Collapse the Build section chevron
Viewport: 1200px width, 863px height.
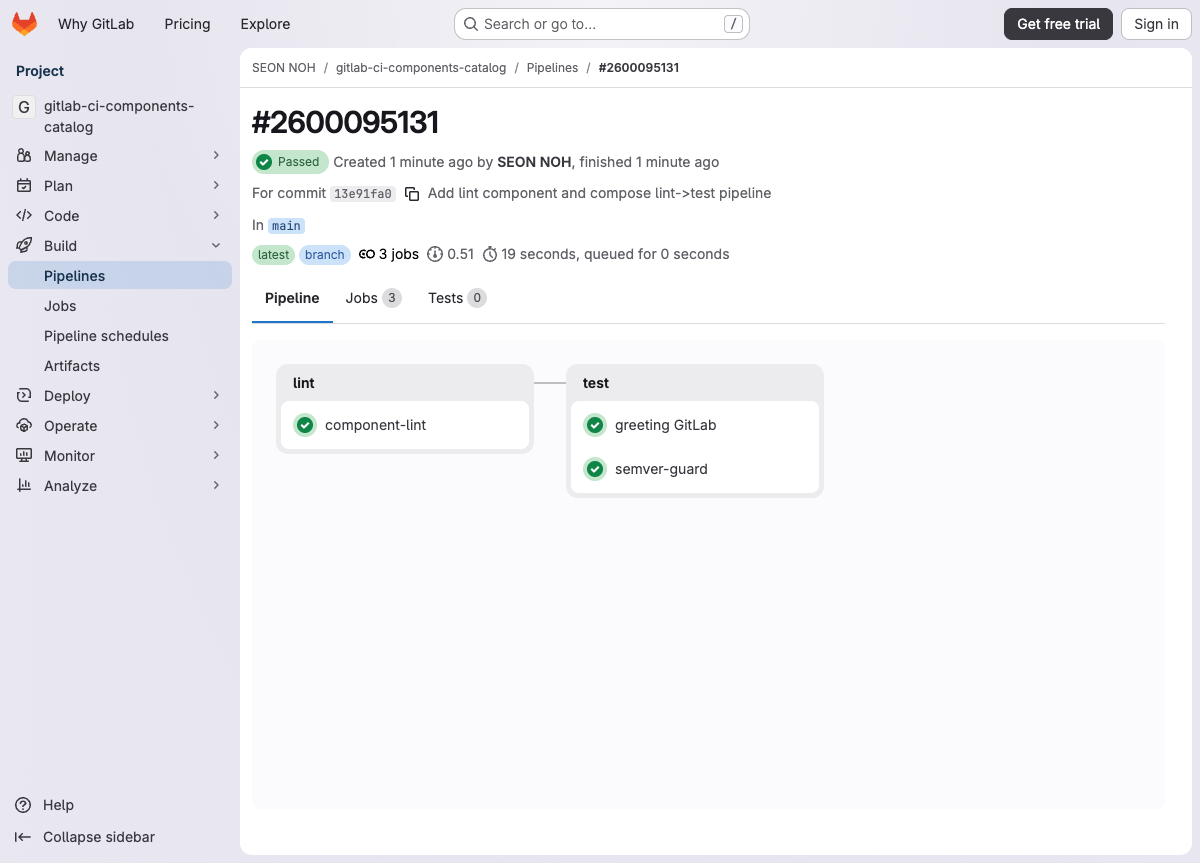tap(216, 246)
